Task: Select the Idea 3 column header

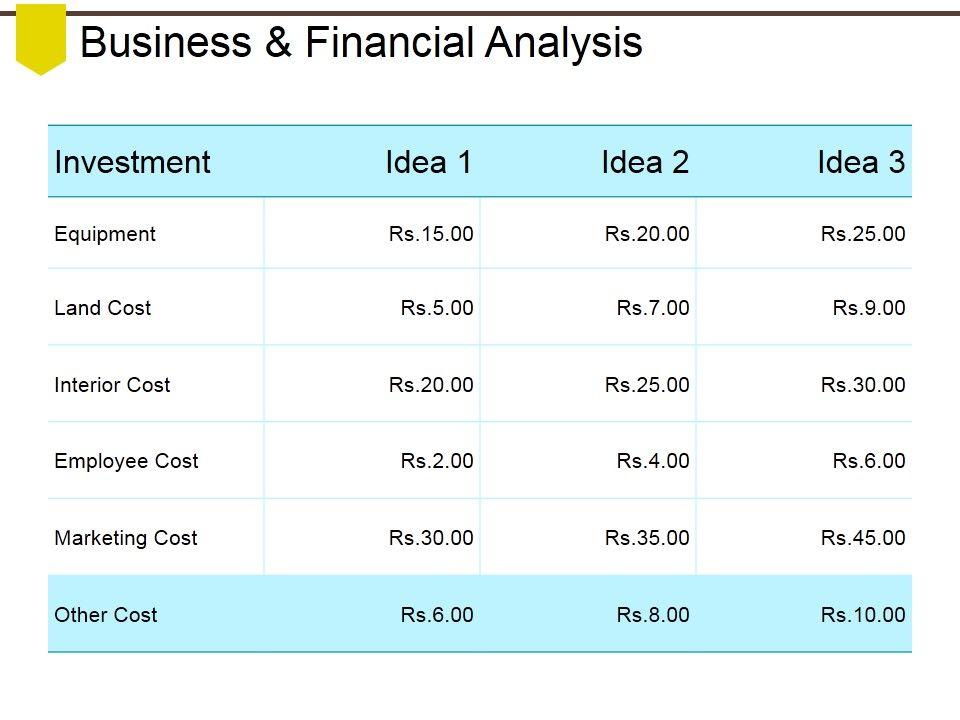Action: (861, 162)
